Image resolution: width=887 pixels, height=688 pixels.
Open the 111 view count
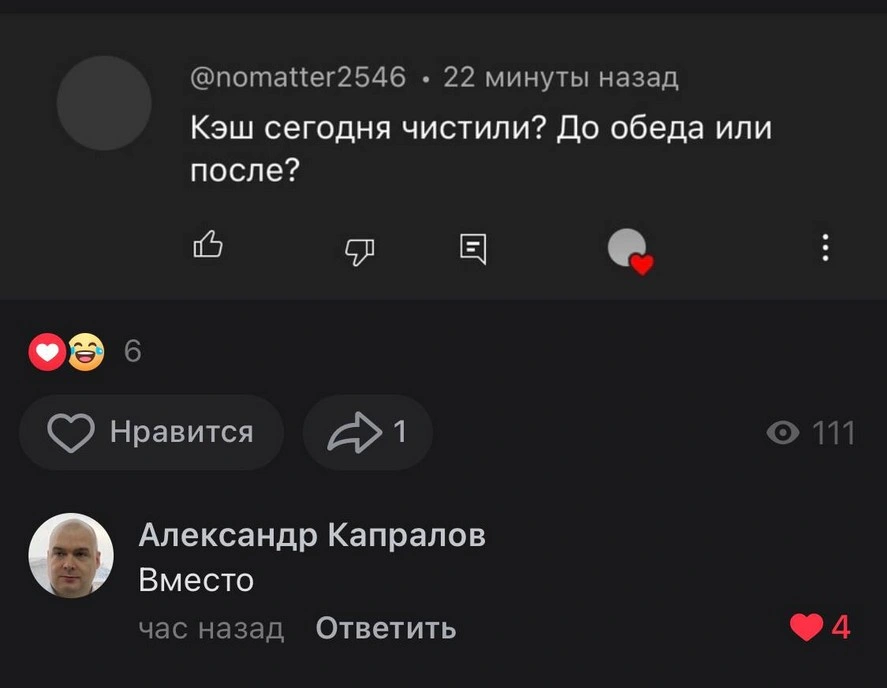tap(833, 433)
